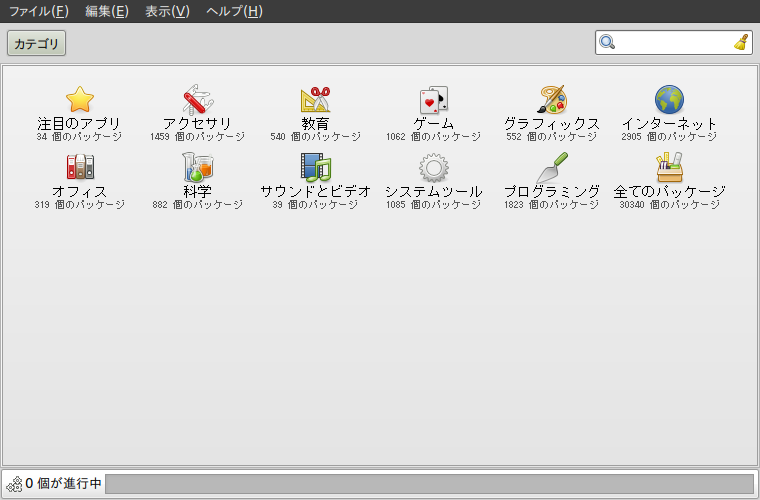Open the 教育 ruler and scissors icon

316,99
